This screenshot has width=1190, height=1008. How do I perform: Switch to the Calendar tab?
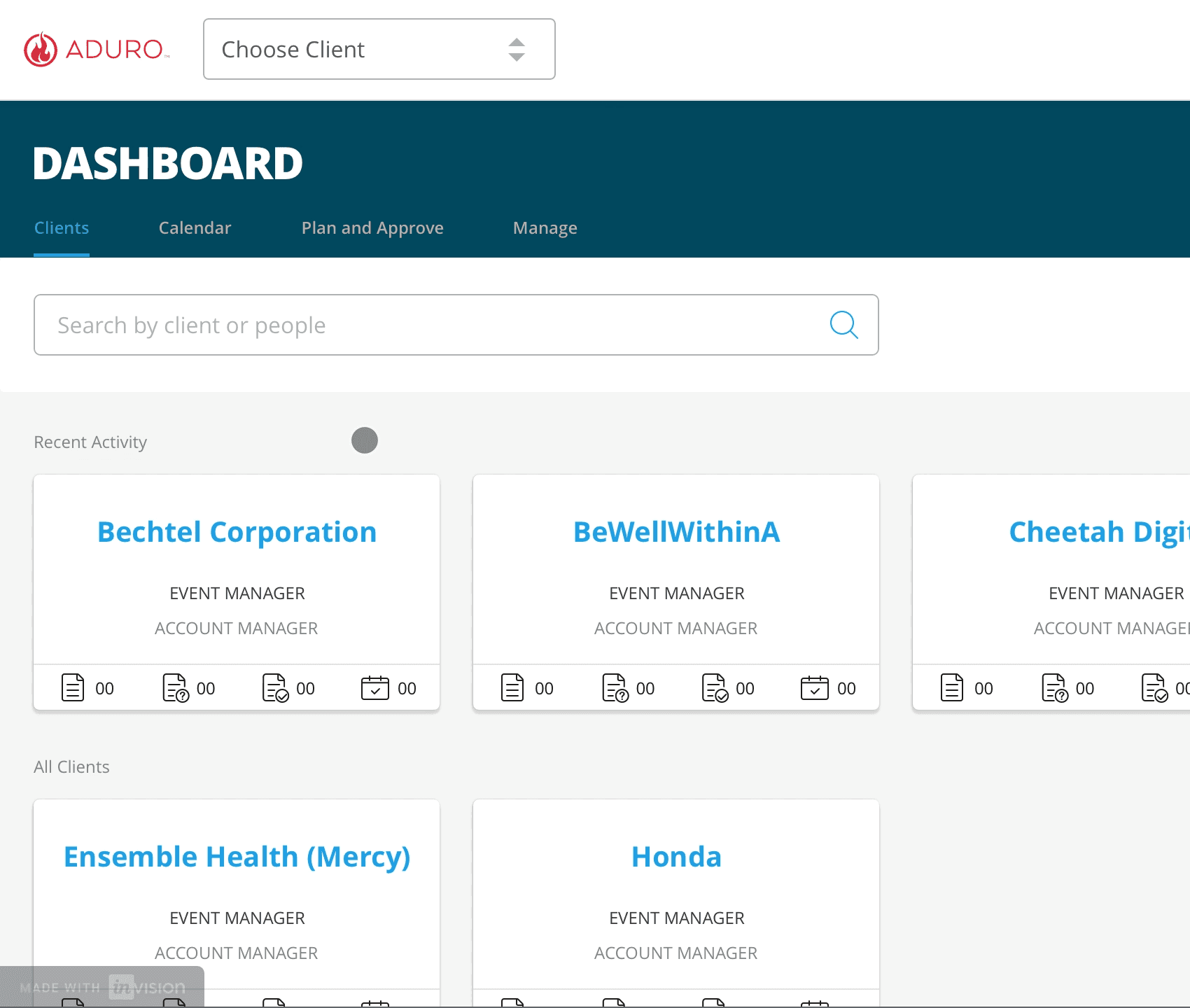pyautogui.click(x=195, y=228)
